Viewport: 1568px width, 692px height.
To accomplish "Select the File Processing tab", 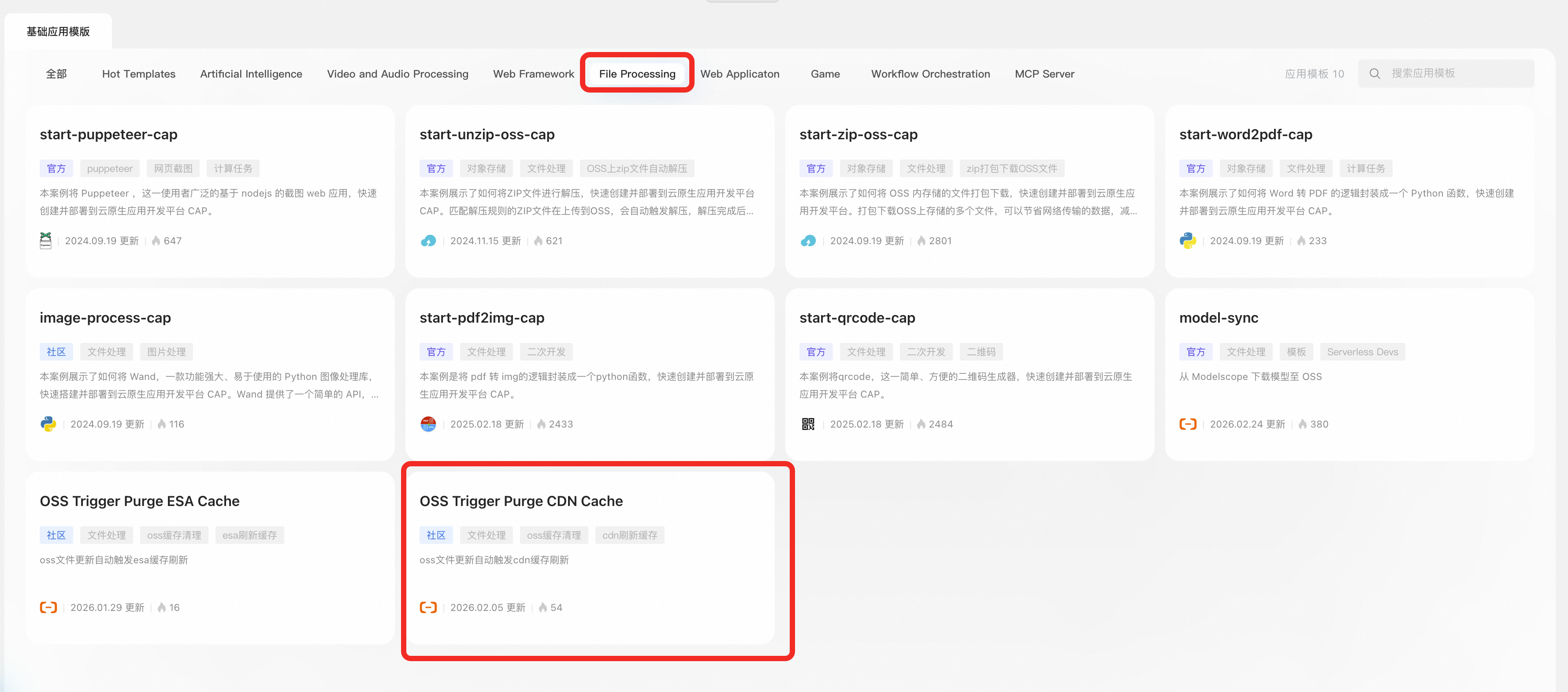I will click(x=637, y=74).
